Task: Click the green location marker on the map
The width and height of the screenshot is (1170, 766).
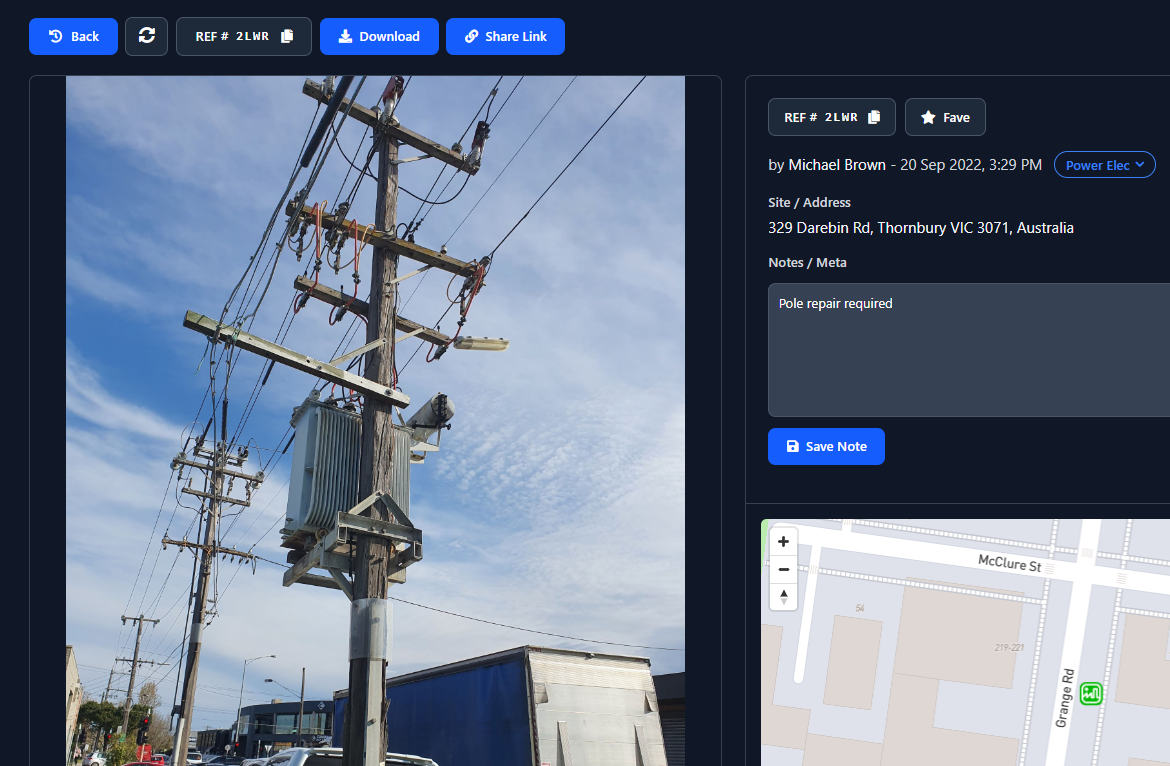Action: [1091, 693]
